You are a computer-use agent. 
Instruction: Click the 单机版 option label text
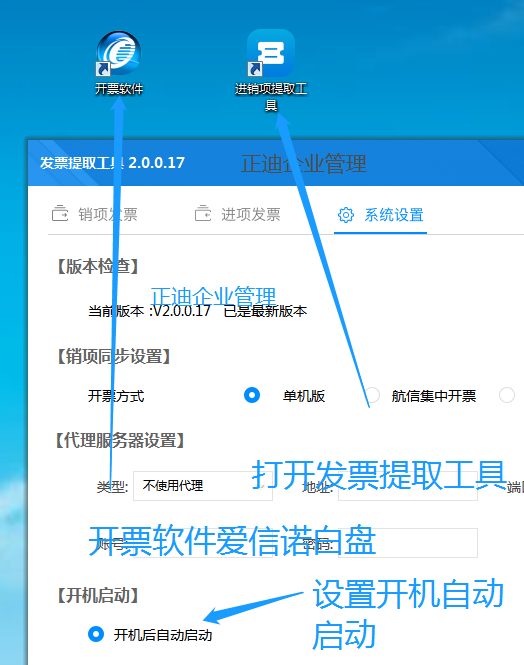(x=304, y=396)
